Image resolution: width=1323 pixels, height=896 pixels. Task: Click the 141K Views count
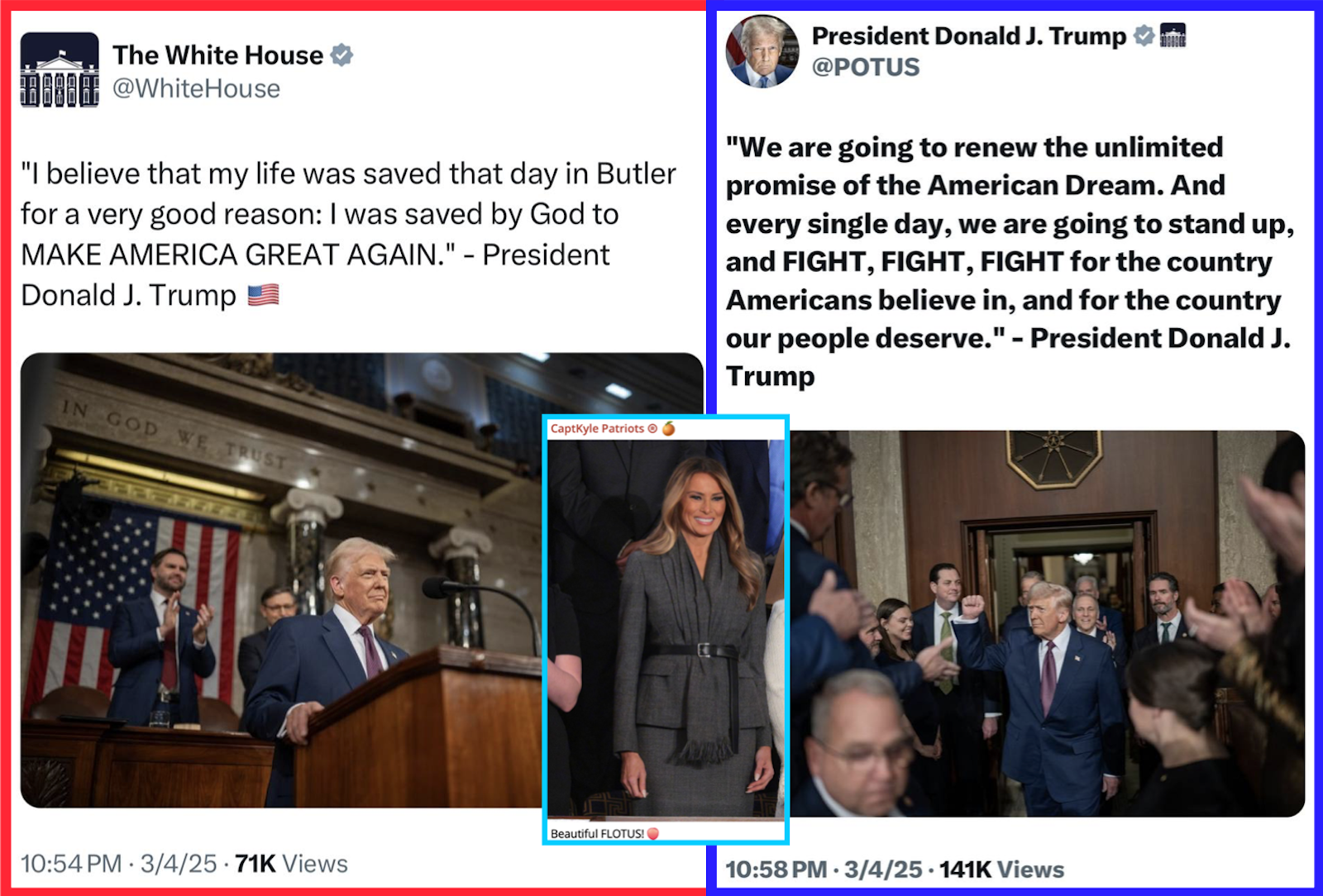click(x=1001, y=870)
